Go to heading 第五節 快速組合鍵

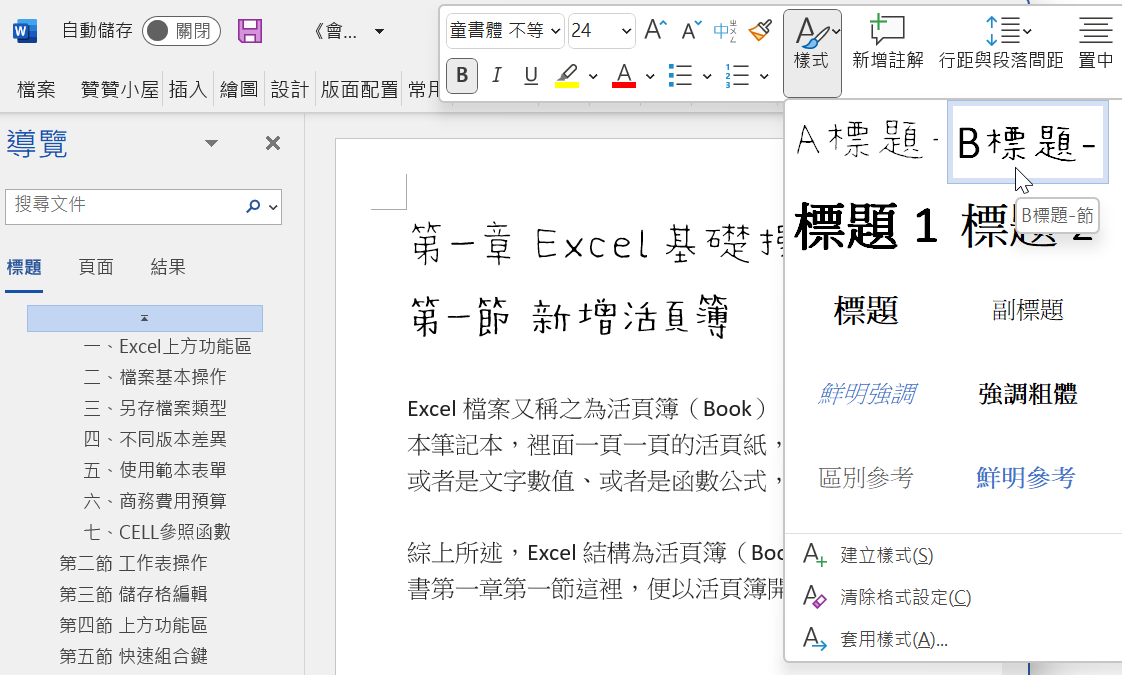tap(133, 656)
